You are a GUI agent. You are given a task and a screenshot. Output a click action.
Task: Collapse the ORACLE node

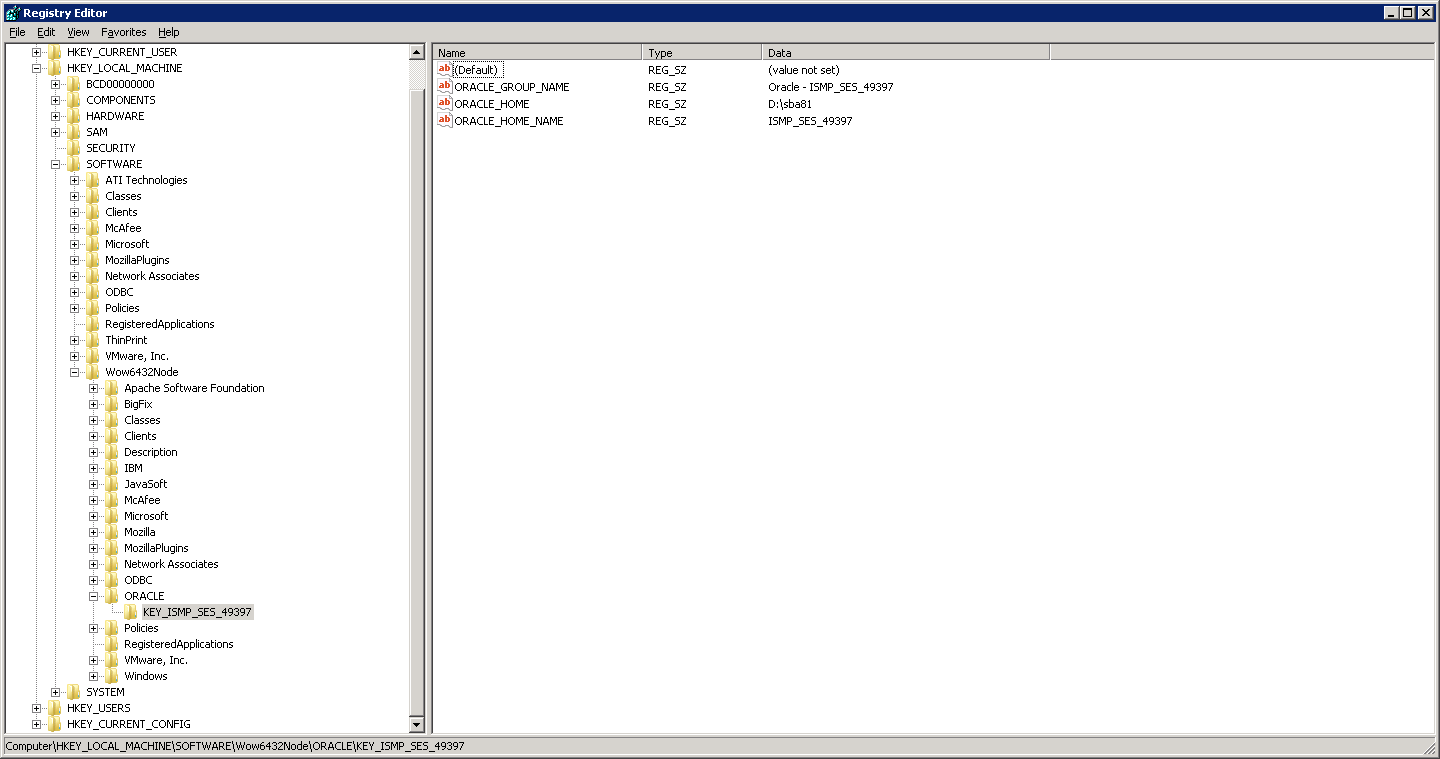94,596
